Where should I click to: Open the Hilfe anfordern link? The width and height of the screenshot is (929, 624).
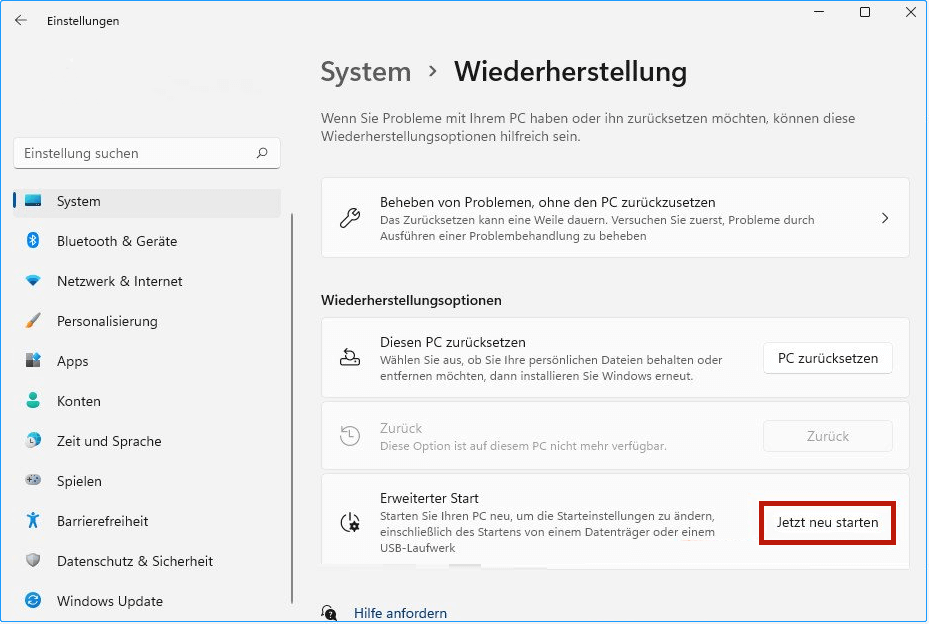pyautogui.click(x=400, y=613)
